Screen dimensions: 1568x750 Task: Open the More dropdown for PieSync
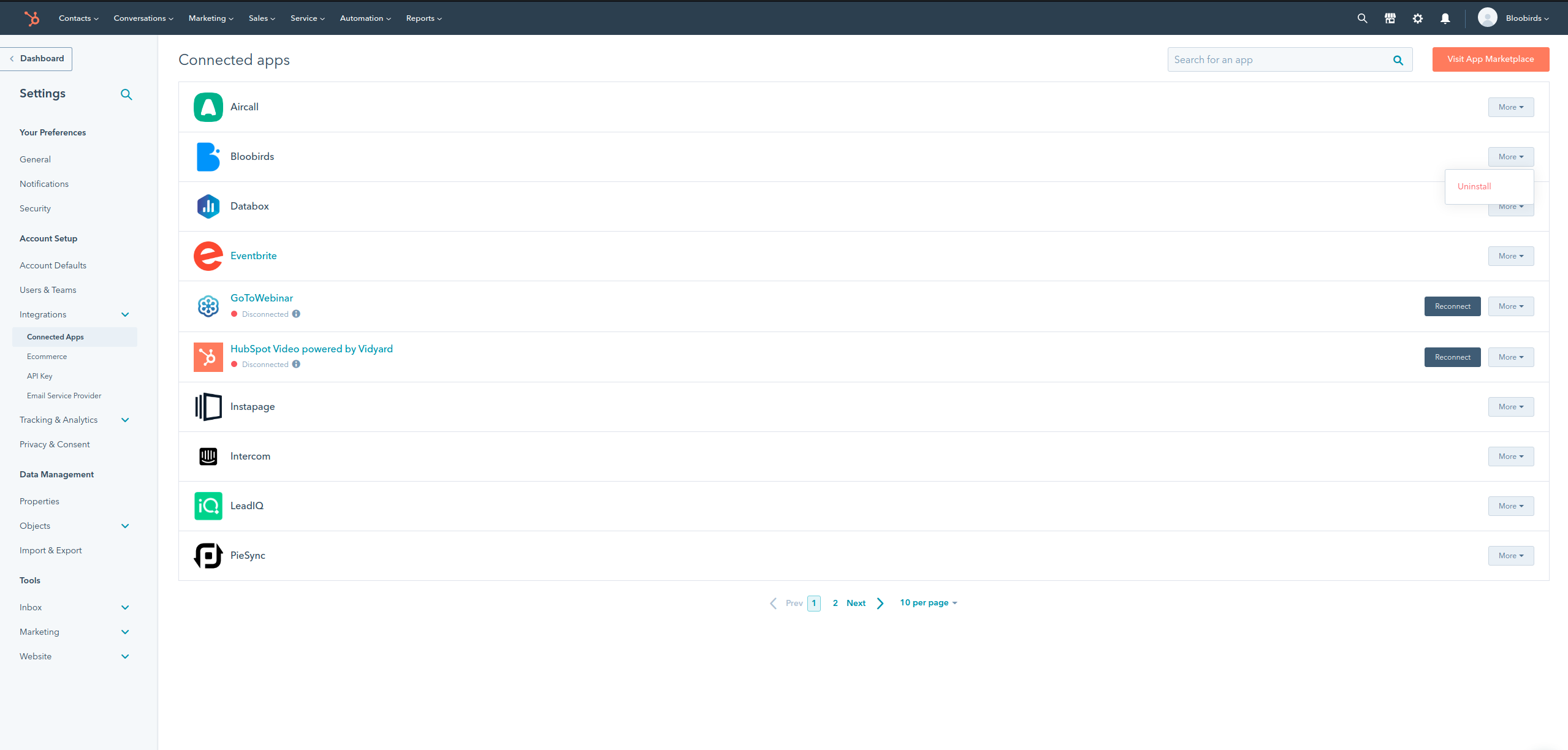point(1511,556)
